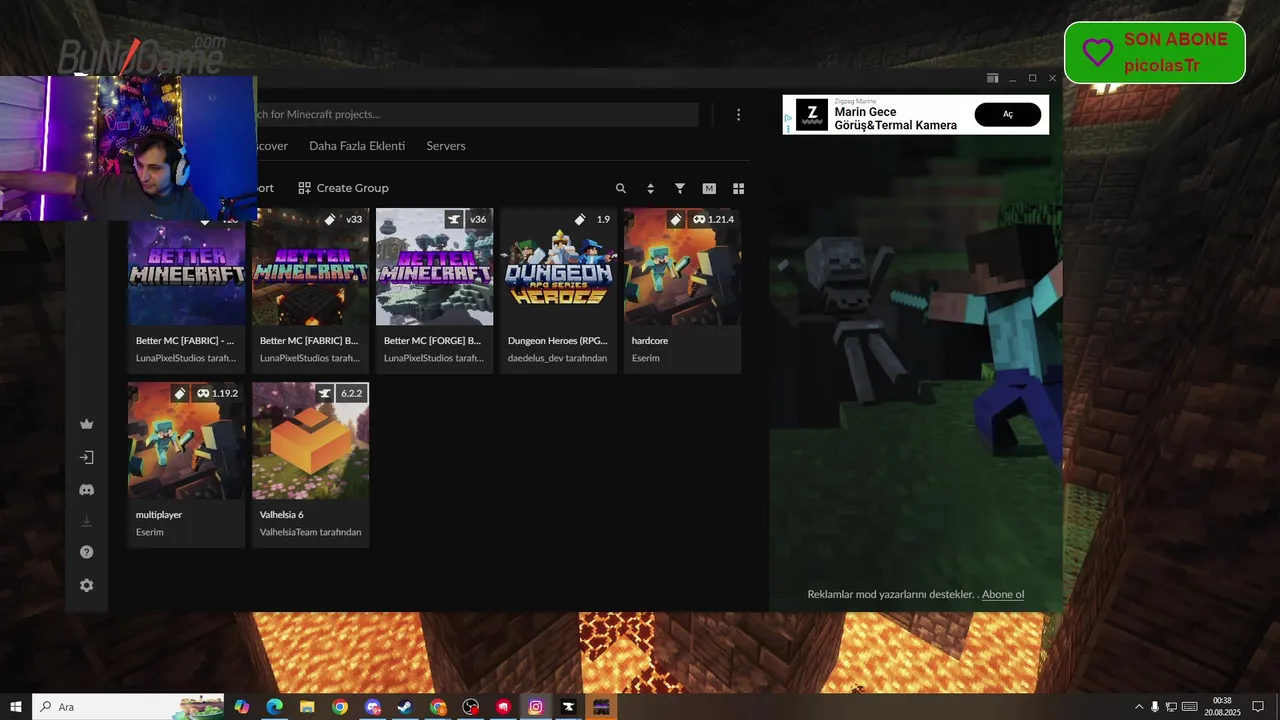The height and width of the screenshot is (720, 1280).
Task: Click the 'ValhelsiaTeam tarafından' author text
Action: 310,532
